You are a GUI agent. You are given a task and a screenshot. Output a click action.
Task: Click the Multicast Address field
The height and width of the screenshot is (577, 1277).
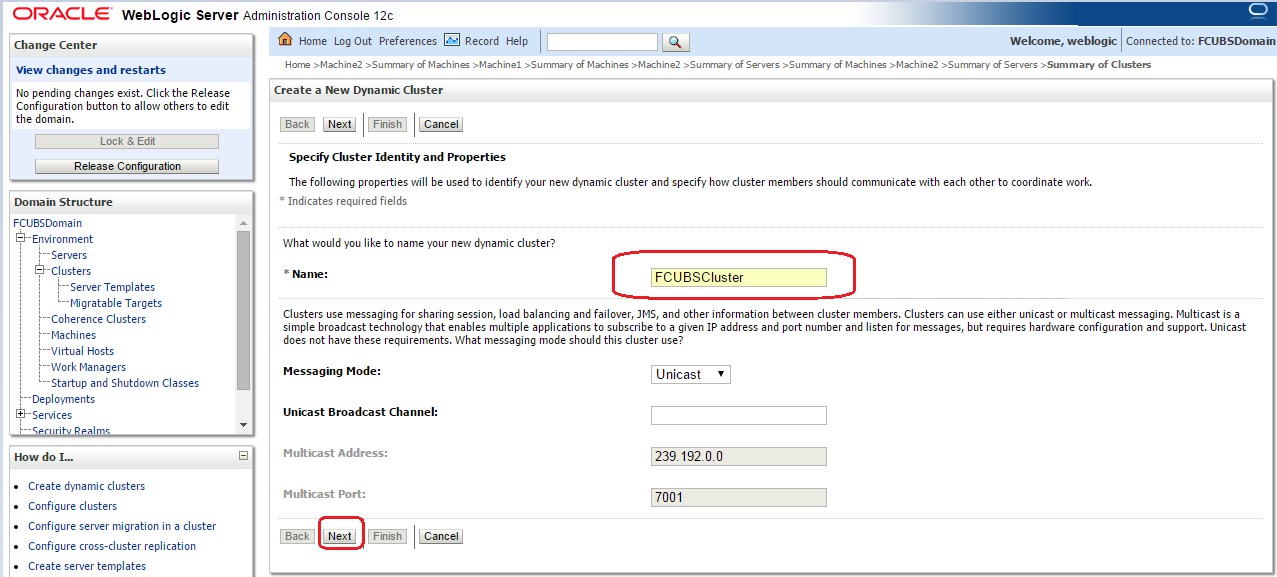(739, 456)
